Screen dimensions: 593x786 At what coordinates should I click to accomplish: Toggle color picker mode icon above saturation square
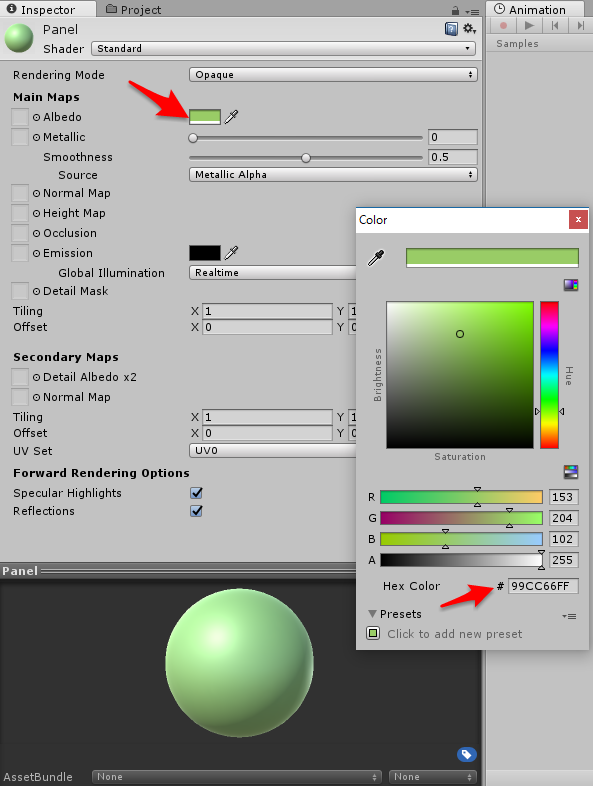[570, 285]
